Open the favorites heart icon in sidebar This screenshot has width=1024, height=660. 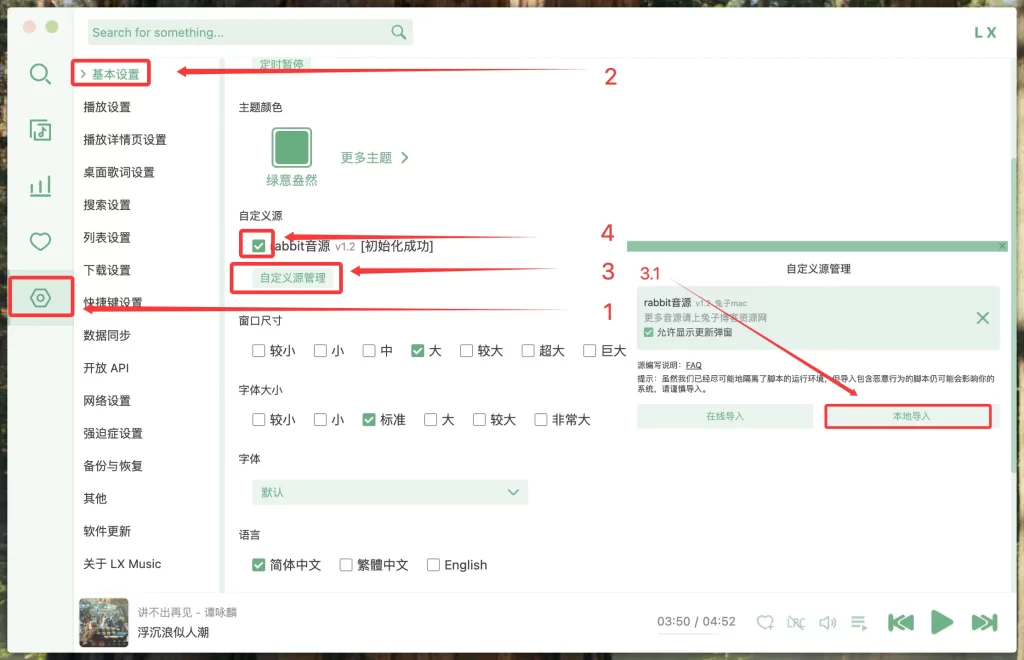tap(40, 241)
